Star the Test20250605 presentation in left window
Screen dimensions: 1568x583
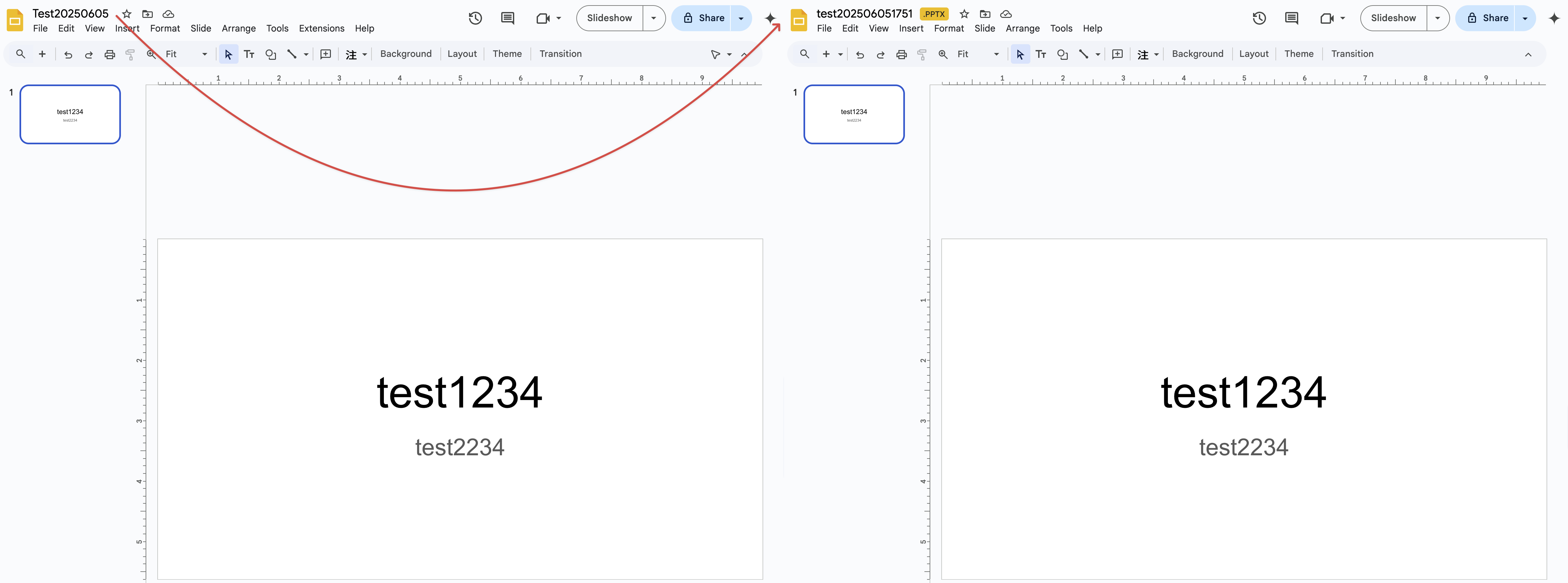(x=127, y=13)
